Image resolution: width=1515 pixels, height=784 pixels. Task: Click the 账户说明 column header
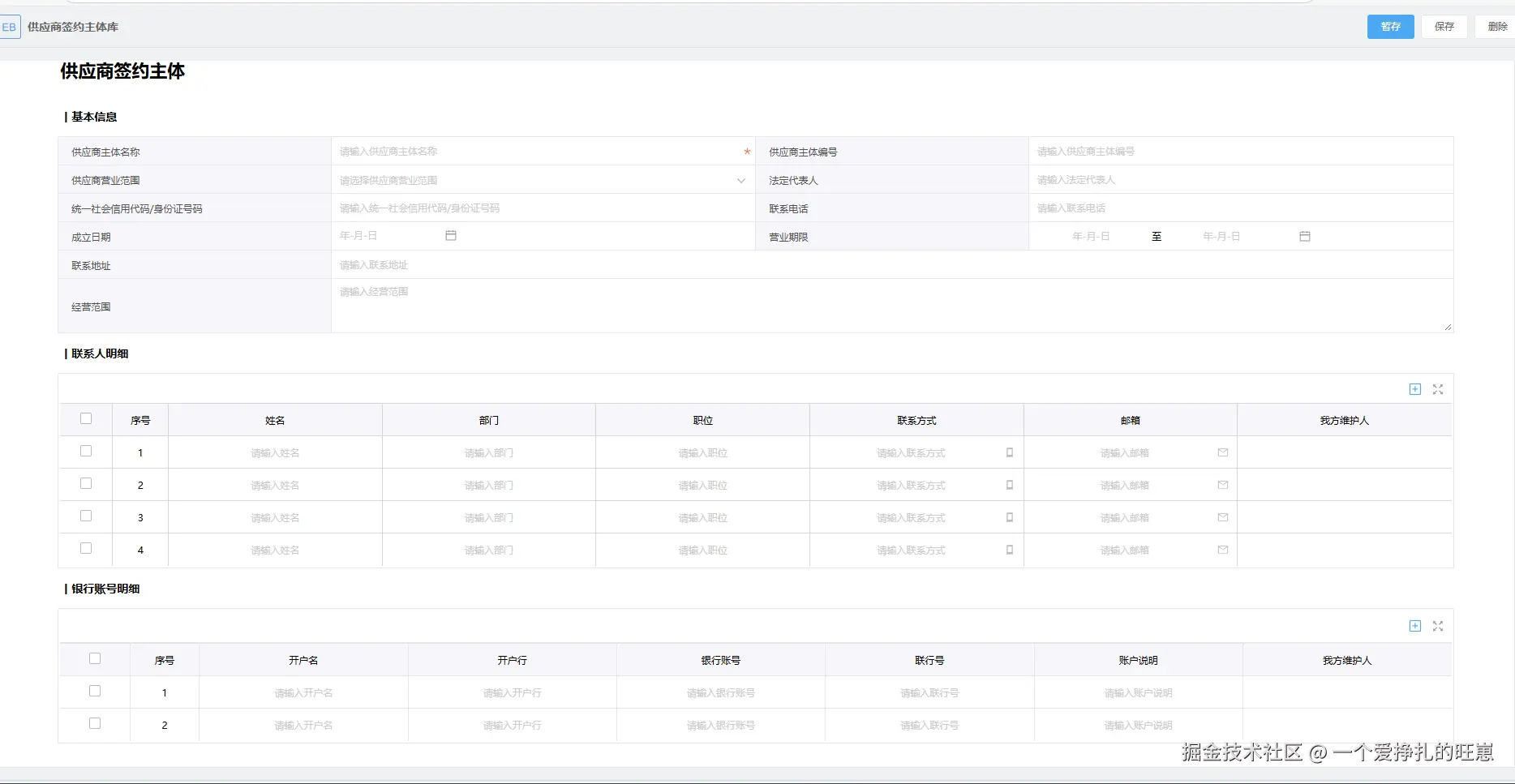pos(1139,661)
